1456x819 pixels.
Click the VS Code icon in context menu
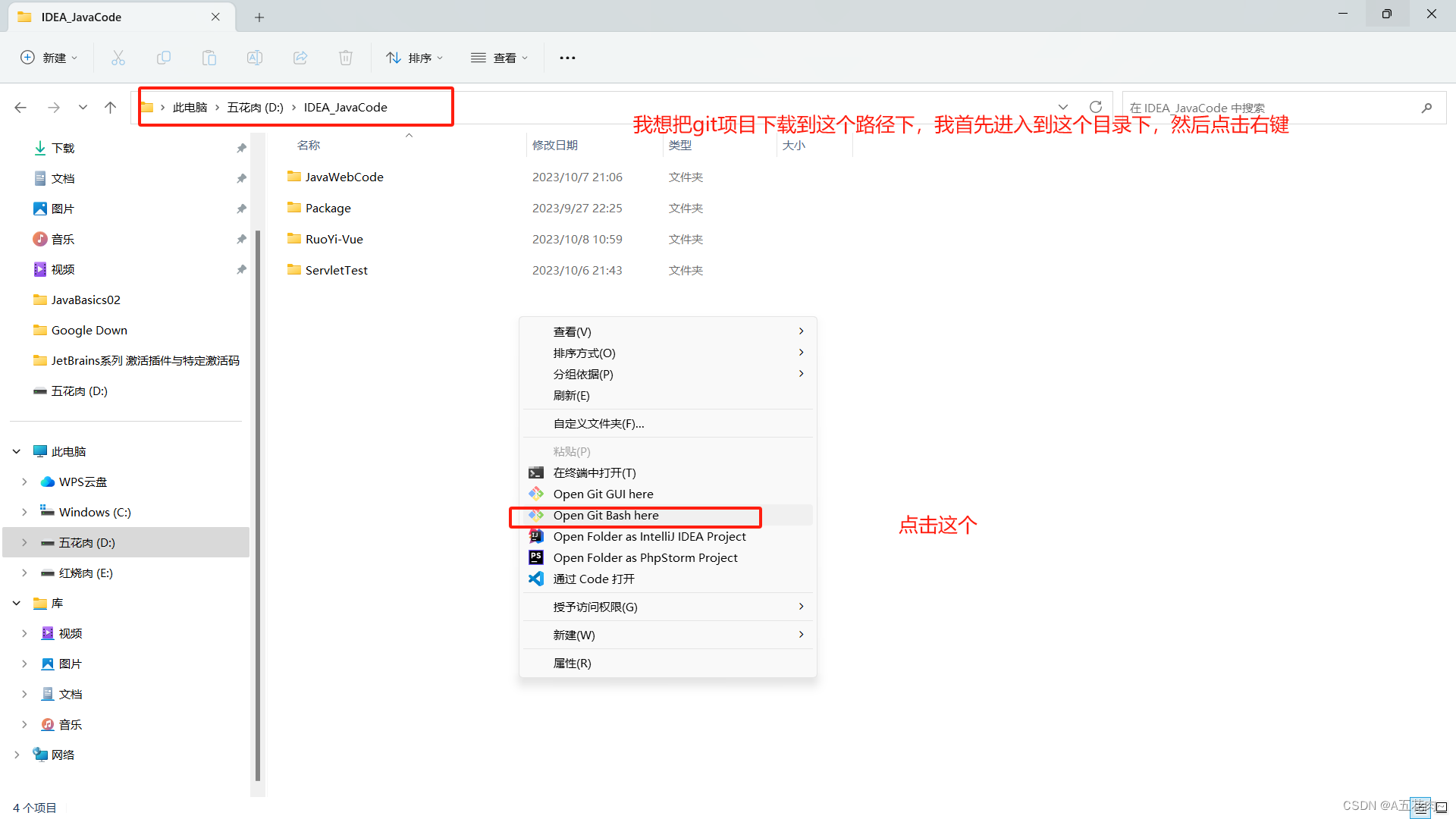point(536,579)
